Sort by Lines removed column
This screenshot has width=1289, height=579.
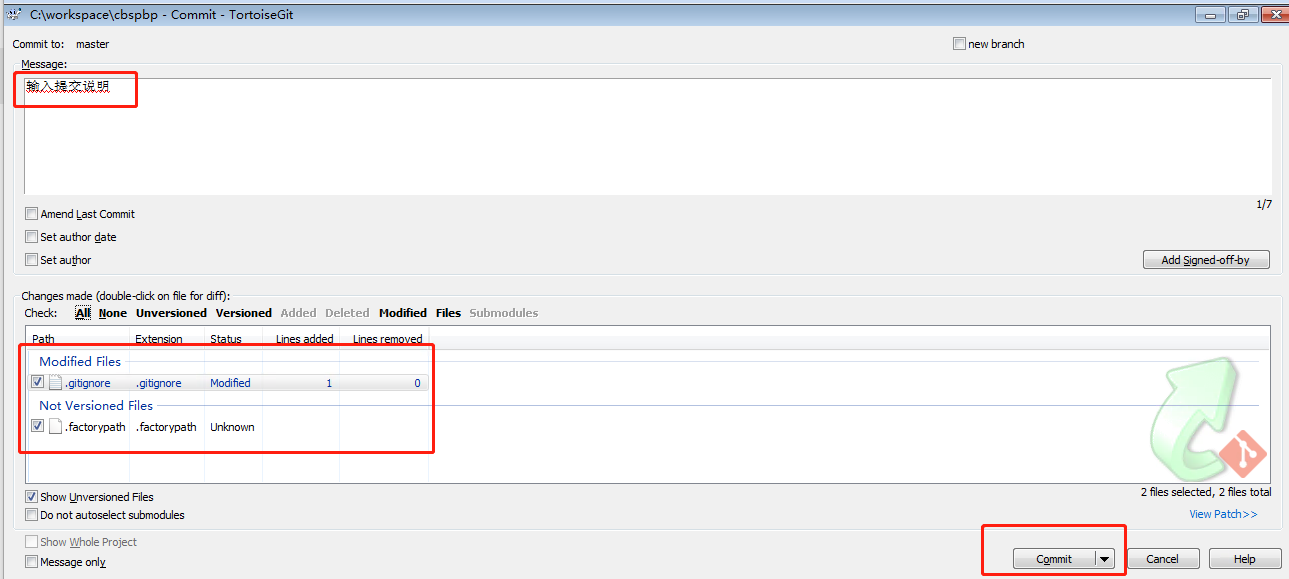(384, 339)
